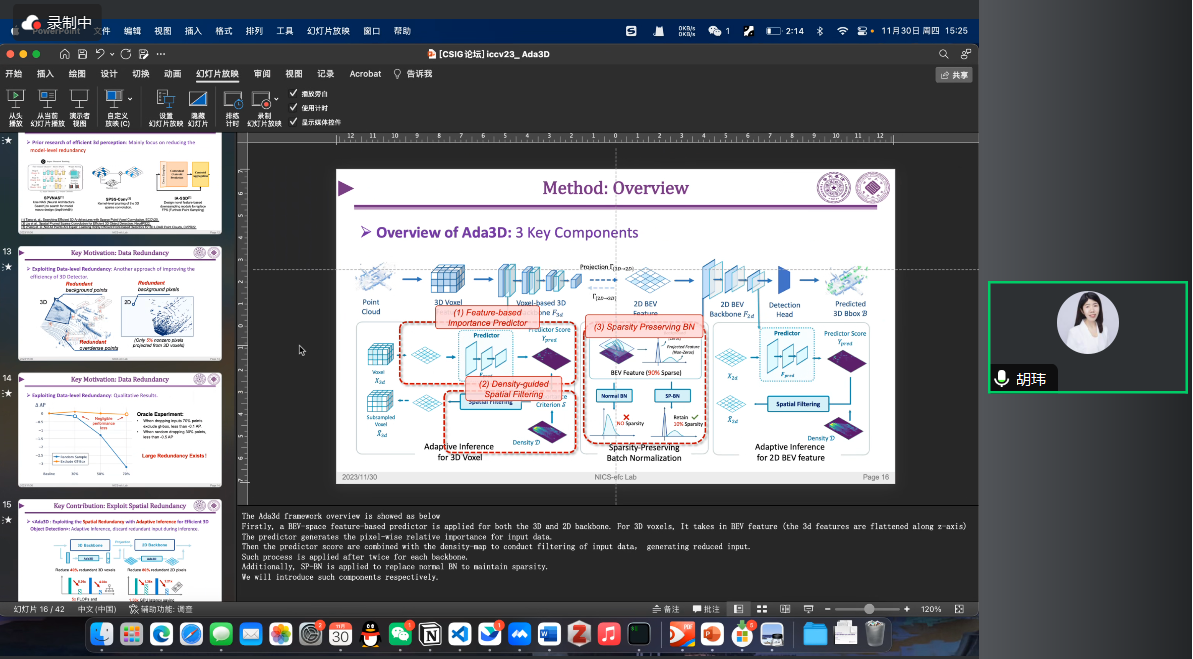Open Notion from the Dock
This screenshot has width=1193, height=659.
pyautogui.click(x=430, y=634)
